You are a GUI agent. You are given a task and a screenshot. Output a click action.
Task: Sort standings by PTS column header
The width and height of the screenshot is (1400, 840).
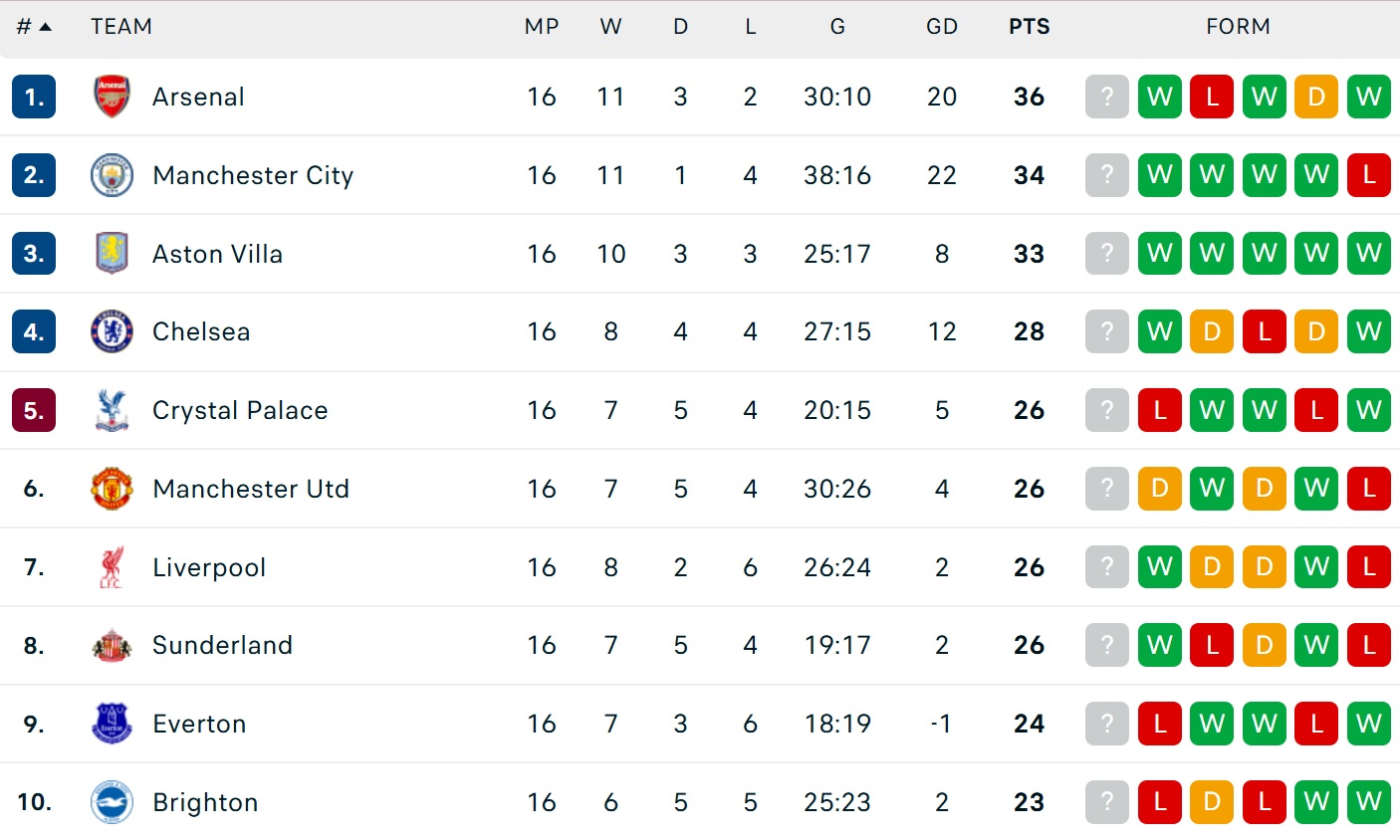(1029, 27)
